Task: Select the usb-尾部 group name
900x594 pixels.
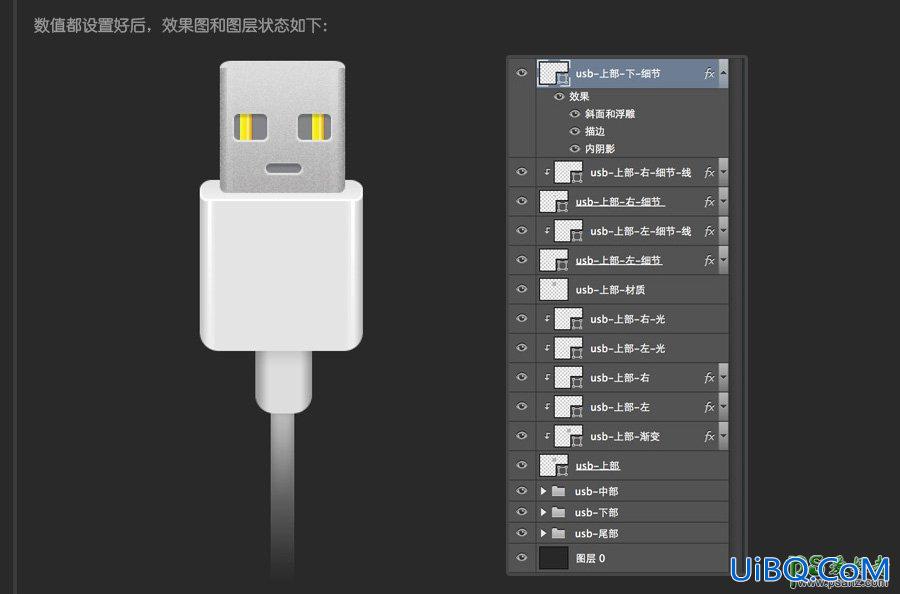Action: tap(596, 534)
